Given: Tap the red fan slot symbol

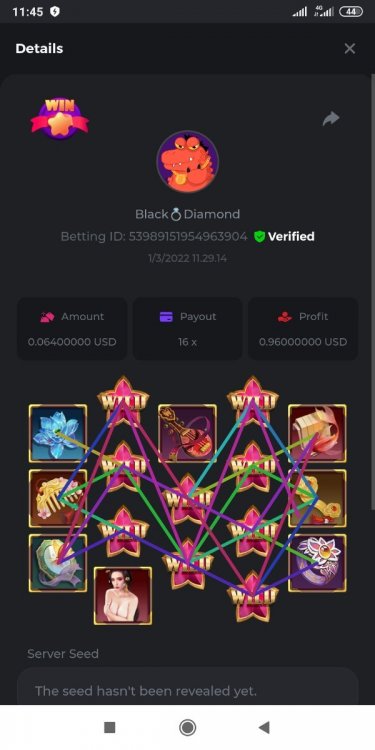Looking at the screenshot, I should pos(318,433).
